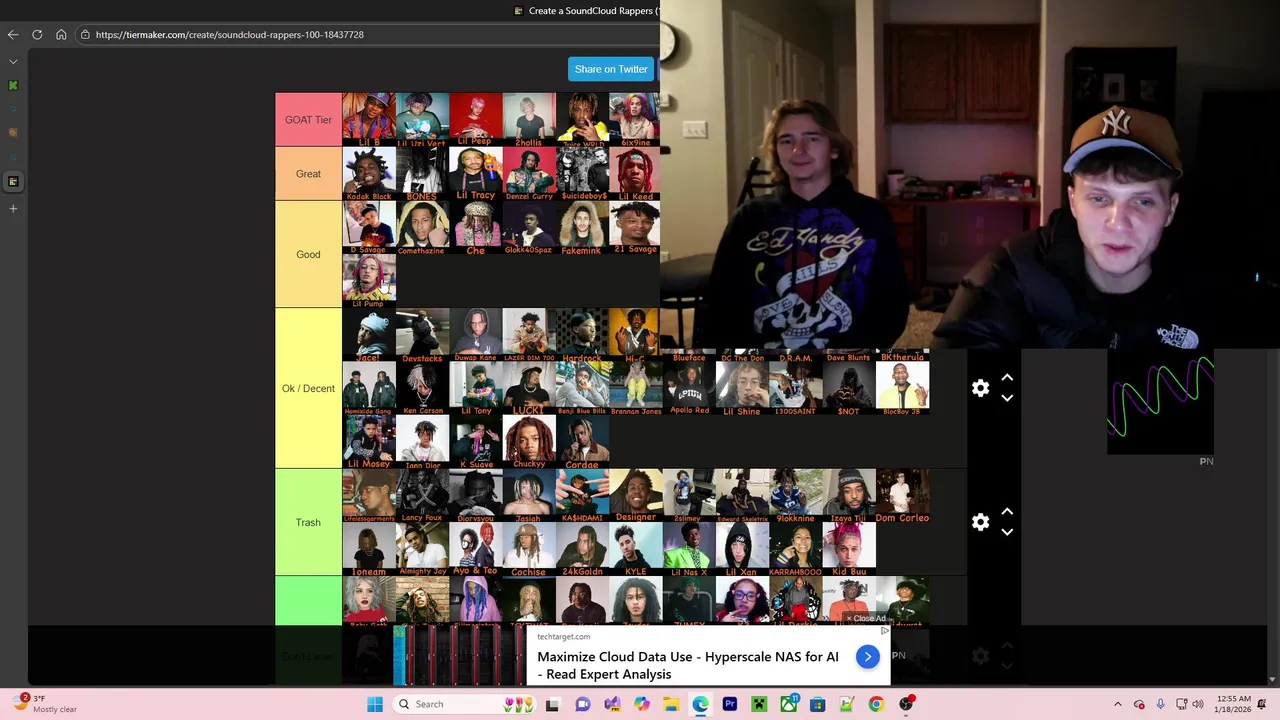Image resolution: width=1280 pixels, height=720 pixels.
Task: Click Share on Twitter button
Action: tap(611, 69)
